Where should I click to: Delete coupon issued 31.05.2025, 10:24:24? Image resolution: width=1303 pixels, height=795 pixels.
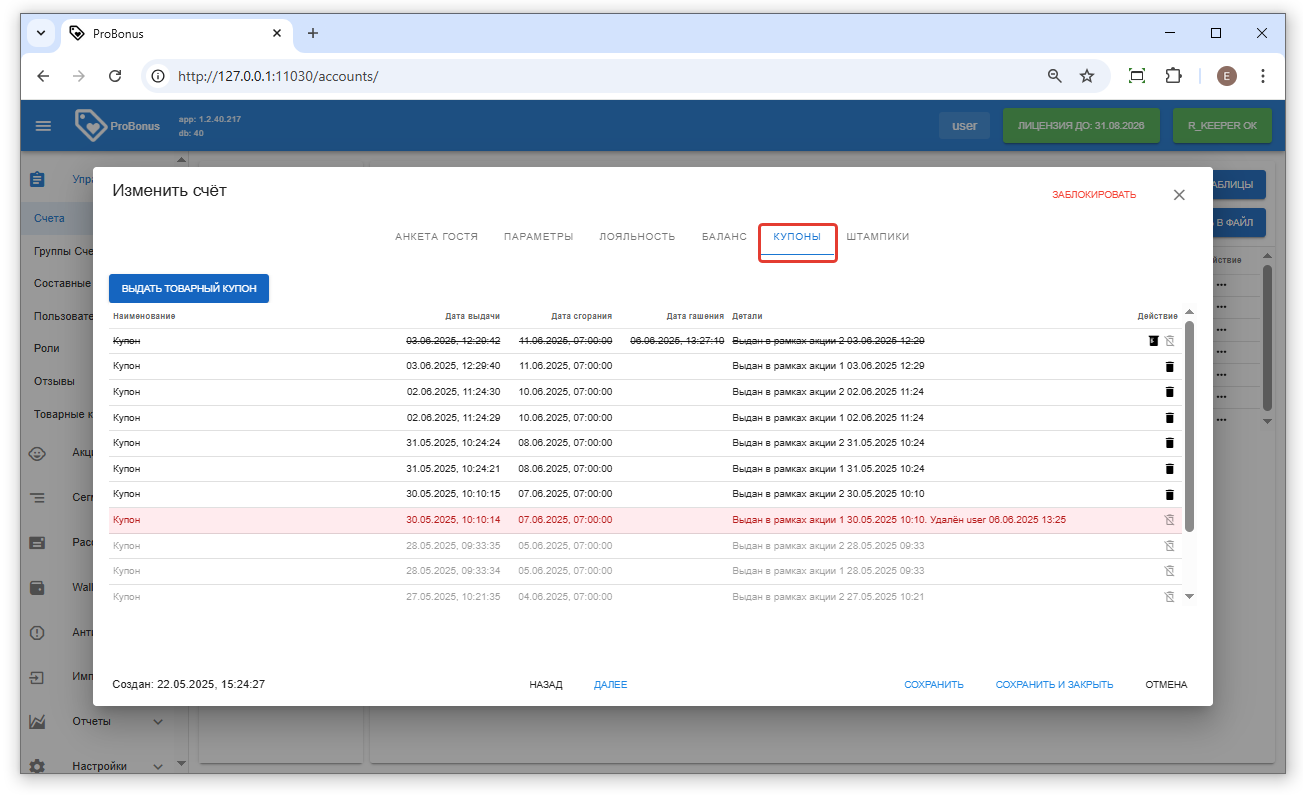pyautogui.click(x=1169, y=443)
